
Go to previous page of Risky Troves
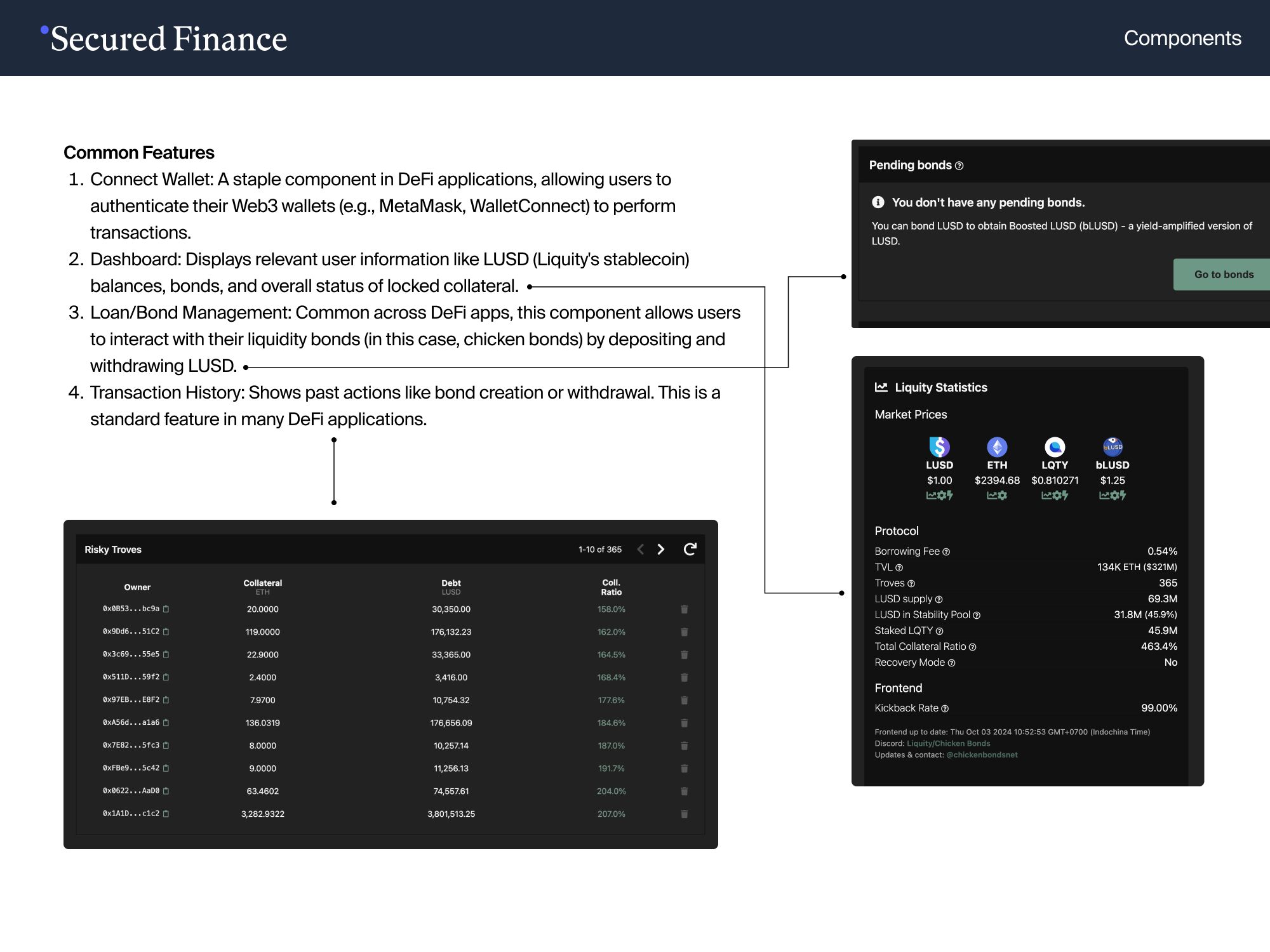click(641, 550)
